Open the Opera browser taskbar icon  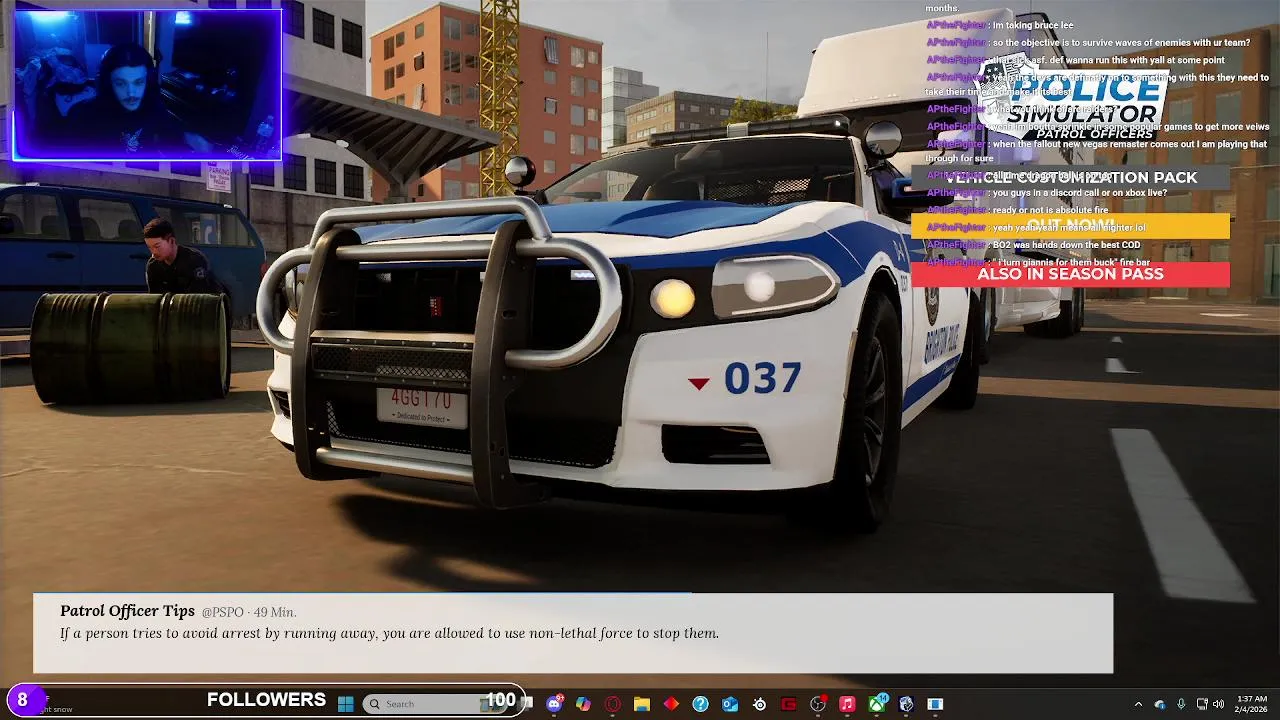pos(613,704)
